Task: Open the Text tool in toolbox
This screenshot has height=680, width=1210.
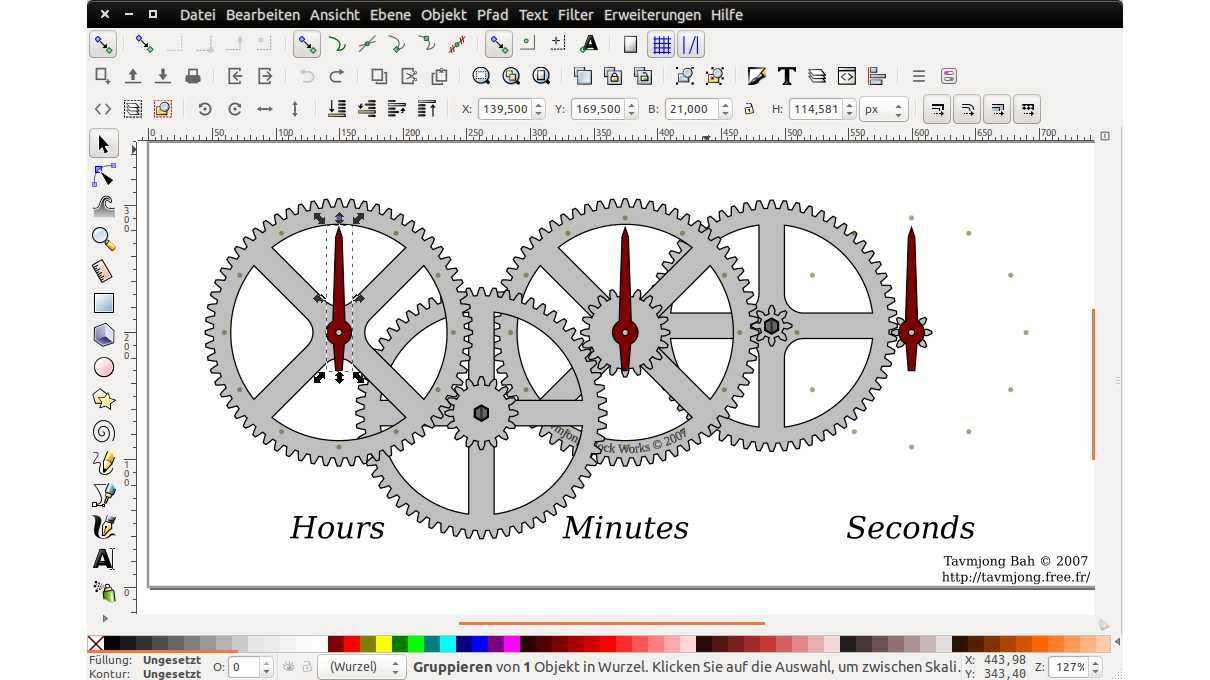Action: click(104, 559)
